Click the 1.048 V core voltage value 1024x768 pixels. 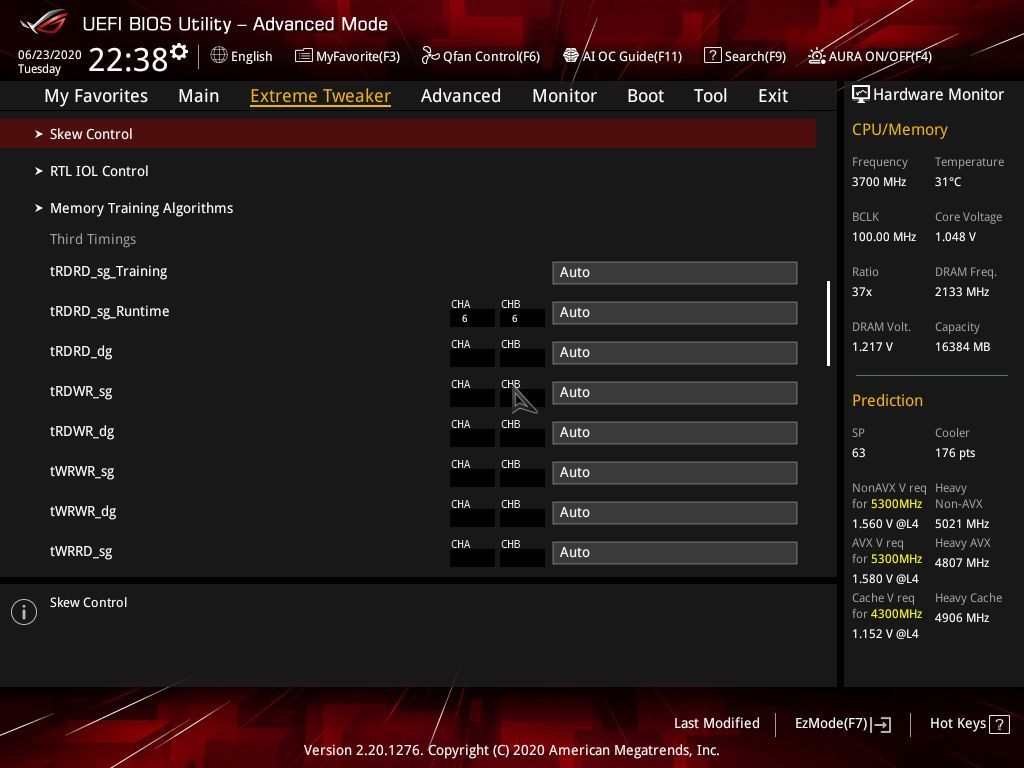coord(955,237)
